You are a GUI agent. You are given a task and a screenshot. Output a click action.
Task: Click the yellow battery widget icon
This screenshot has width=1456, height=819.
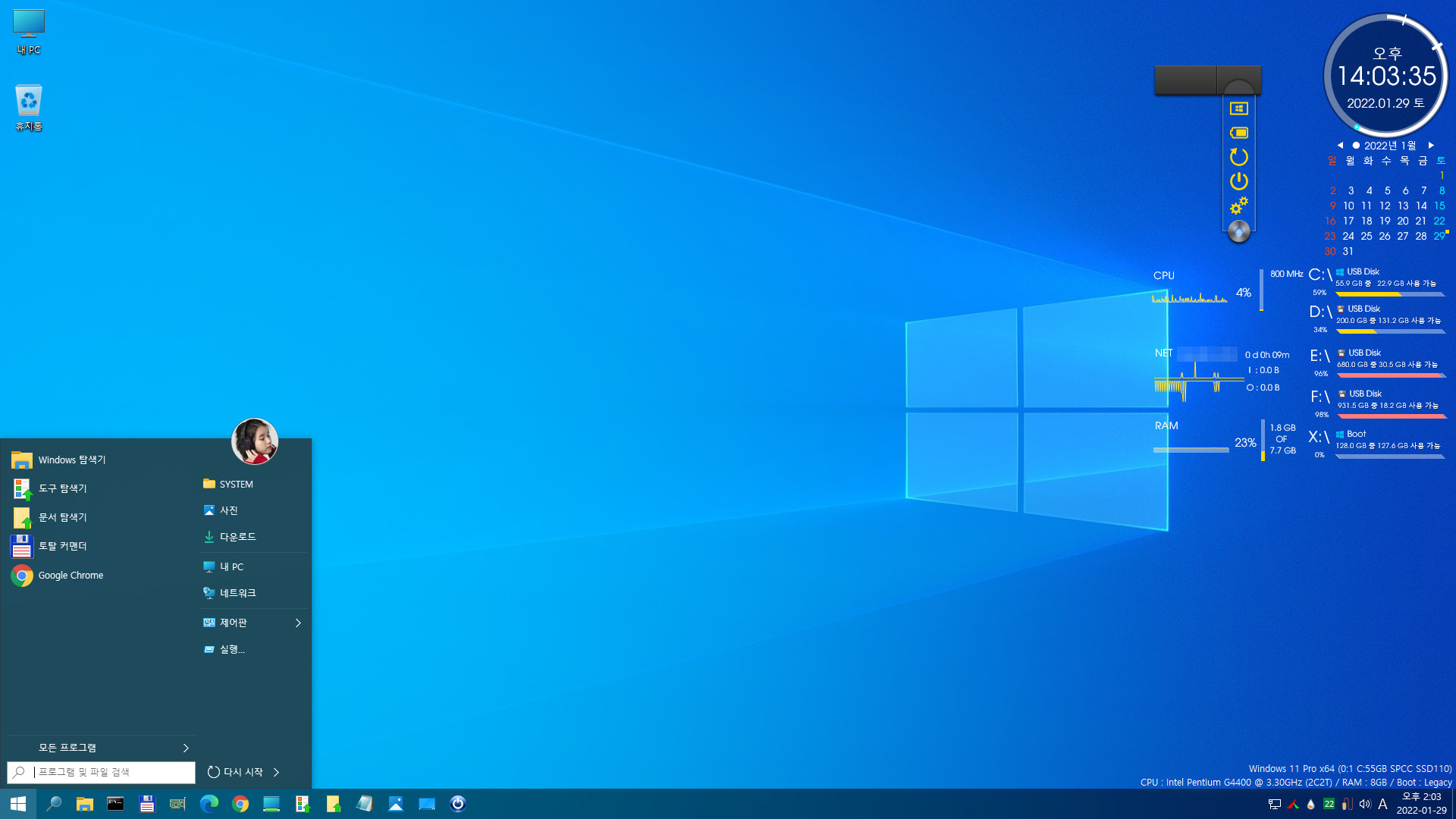click(x=1238, y=133)
